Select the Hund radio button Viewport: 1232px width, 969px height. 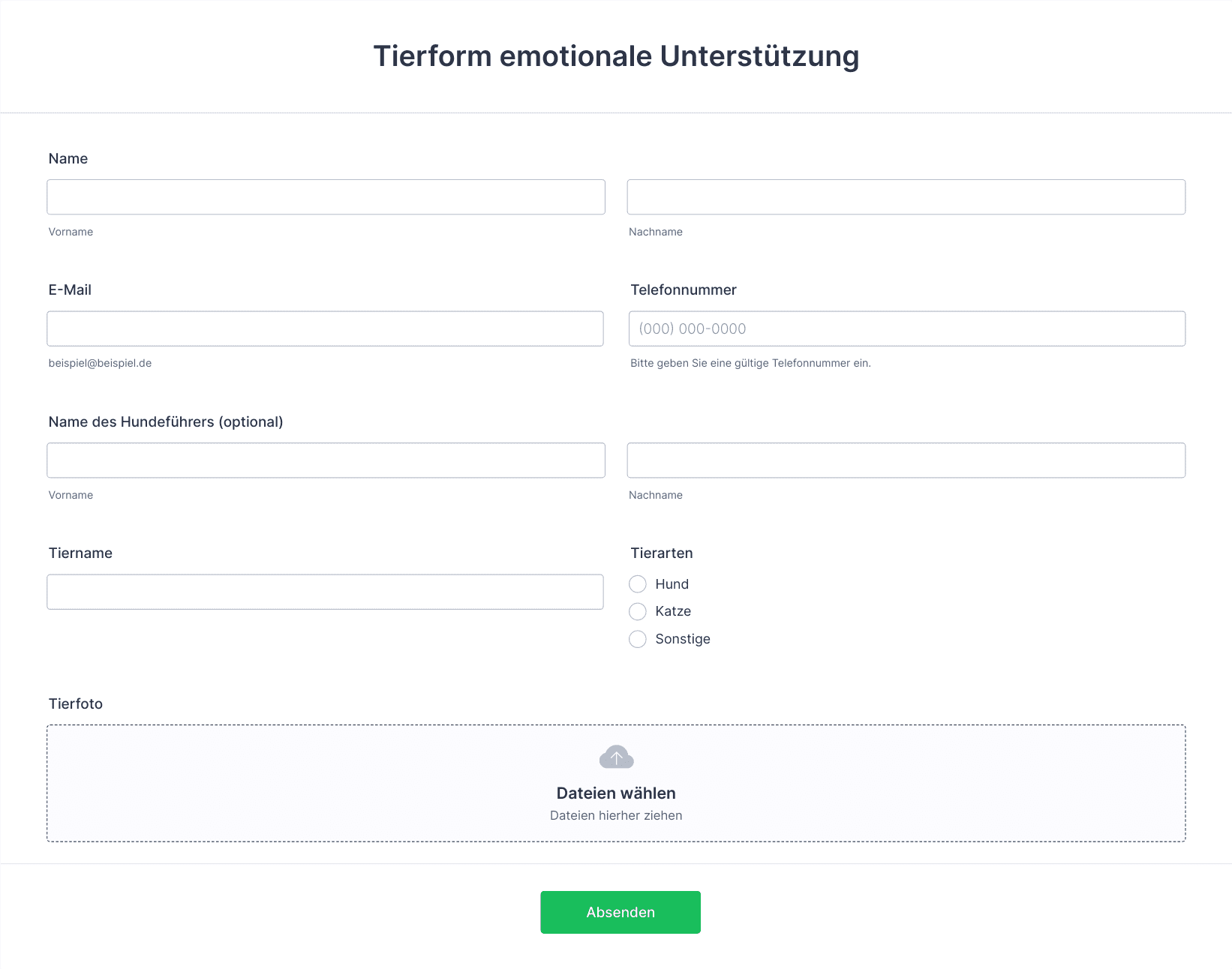tap(638, 584)
